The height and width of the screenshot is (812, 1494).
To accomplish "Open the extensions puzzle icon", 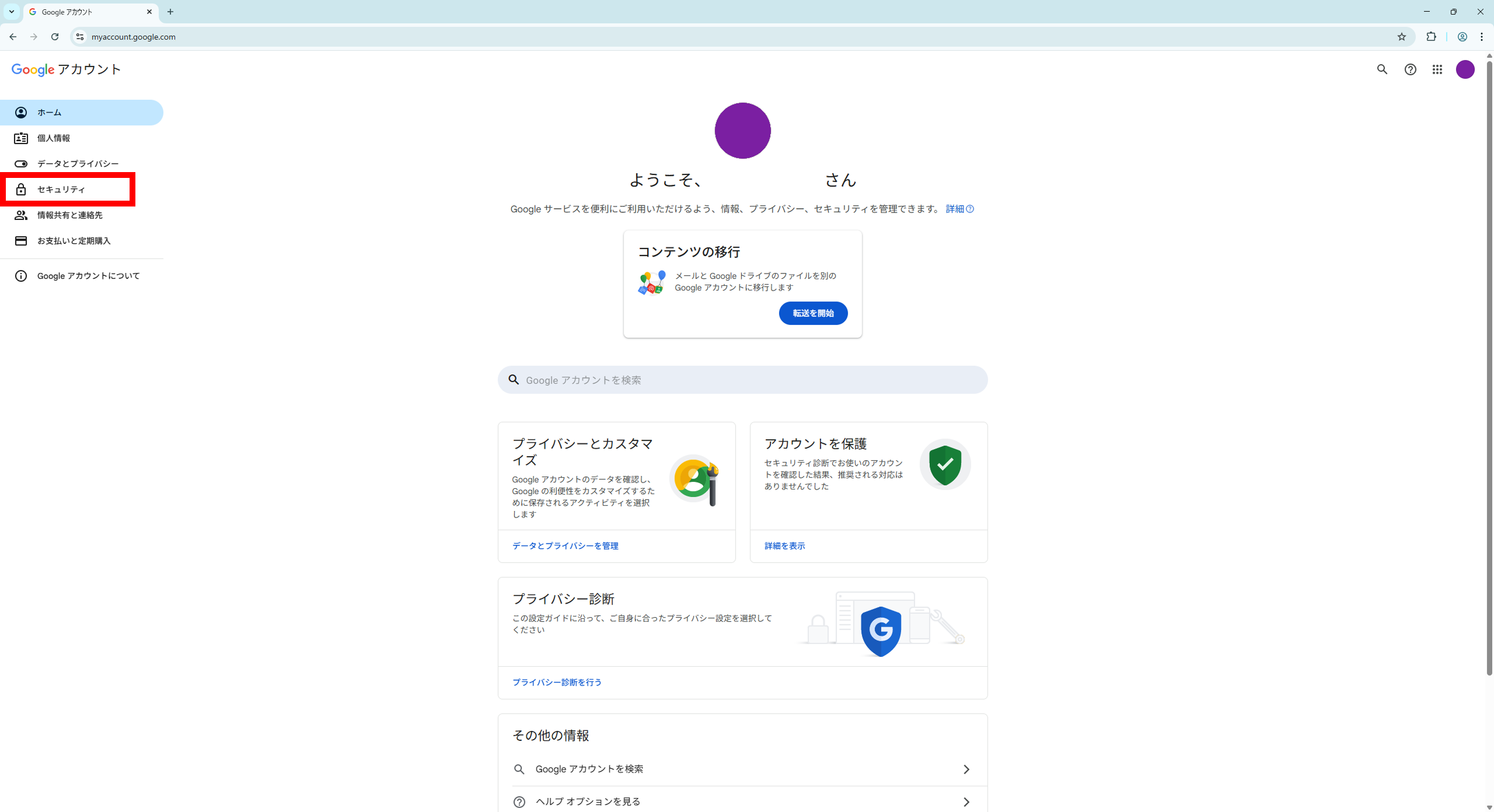I will 1431,37.
